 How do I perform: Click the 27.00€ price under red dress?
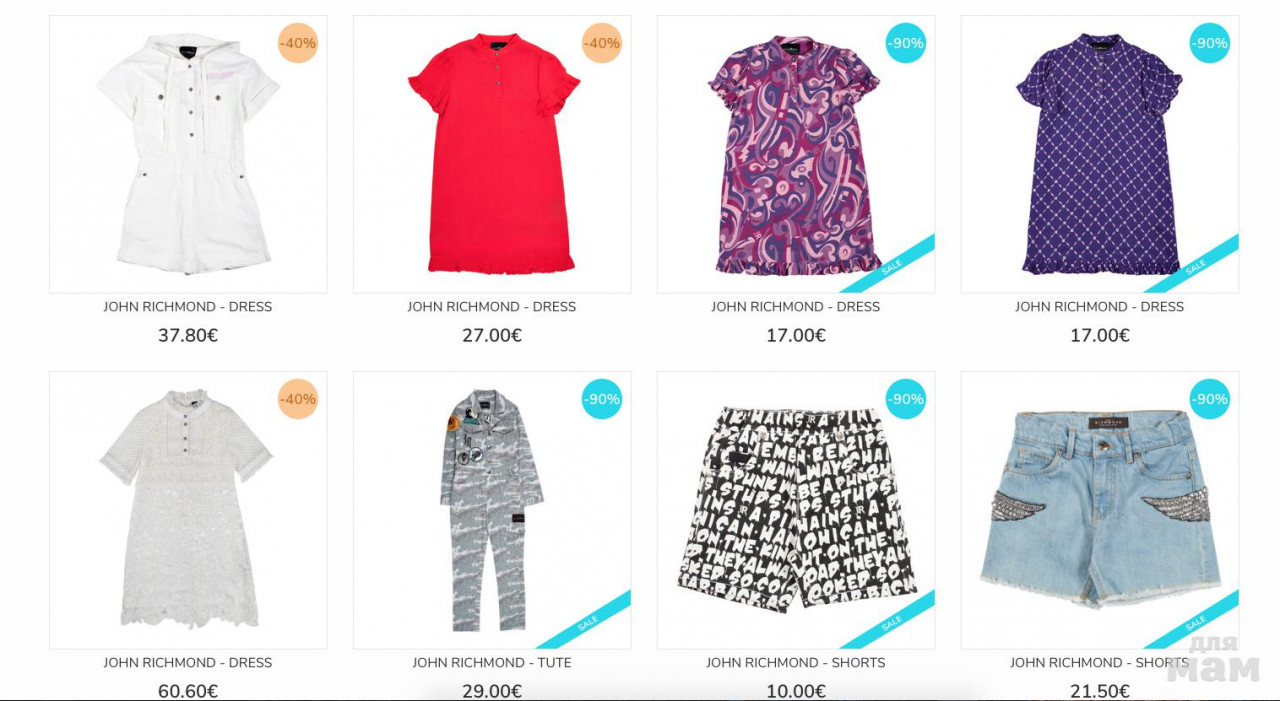[x=492, y=336]
